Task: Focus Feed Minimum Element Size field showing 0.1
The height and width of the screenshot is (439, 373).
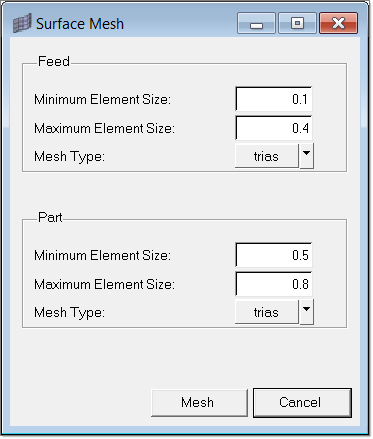Action: [274, 99]
